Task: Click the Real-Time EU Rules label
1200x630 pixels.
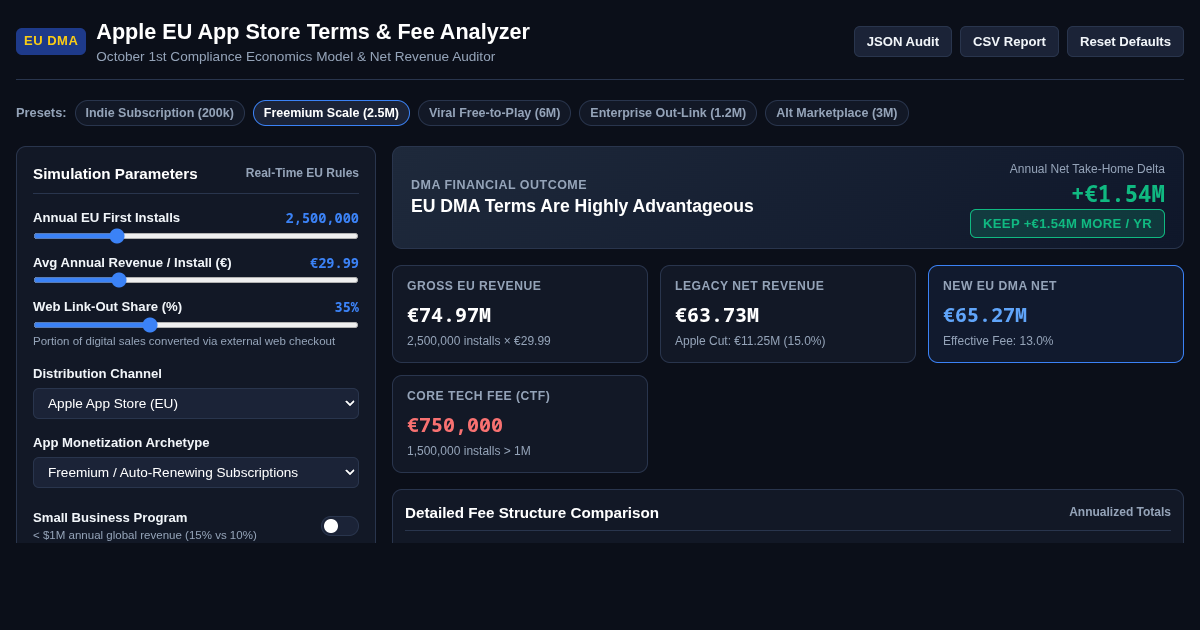Action: (x=302, y=173)
